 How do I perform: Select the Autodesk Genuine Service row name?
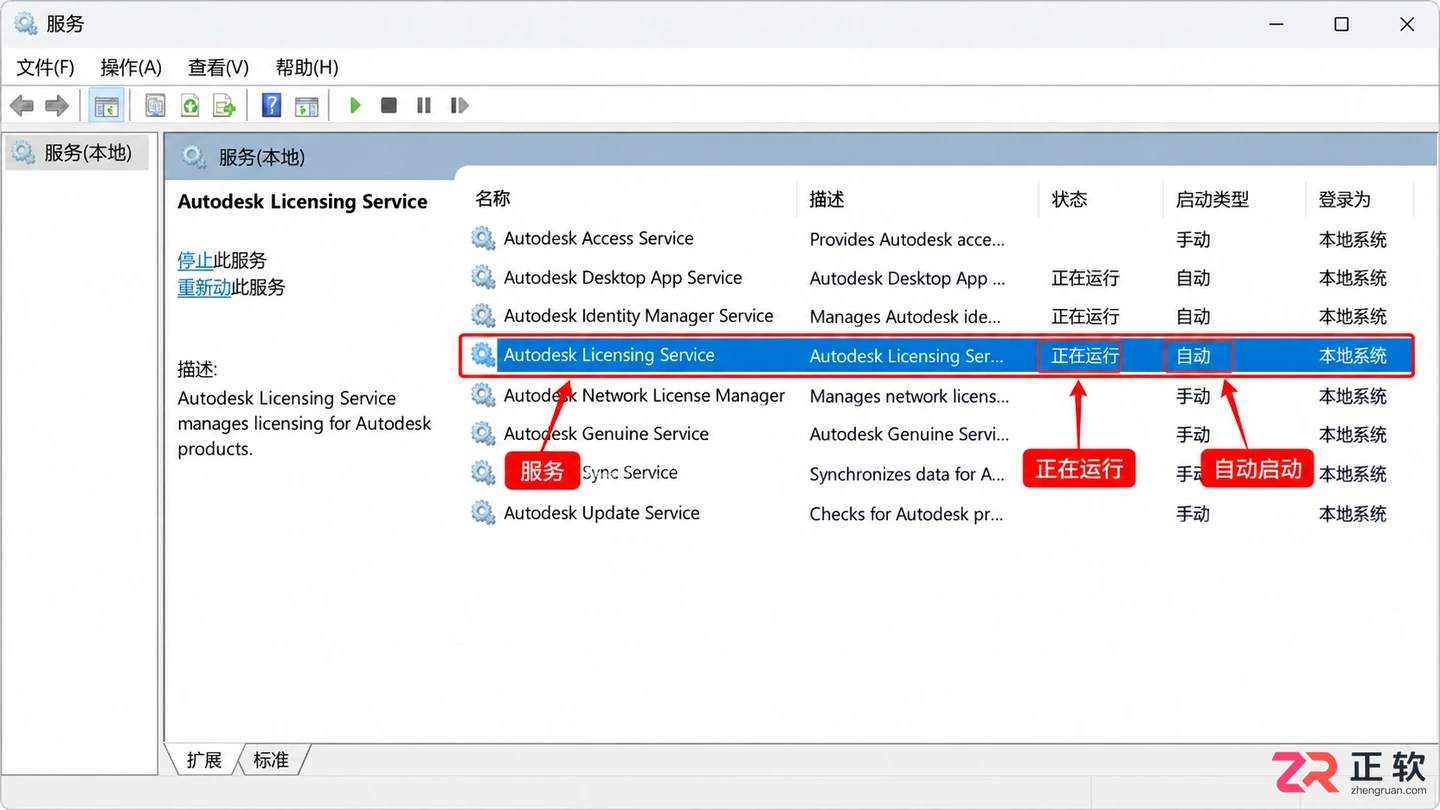(606, 434)
